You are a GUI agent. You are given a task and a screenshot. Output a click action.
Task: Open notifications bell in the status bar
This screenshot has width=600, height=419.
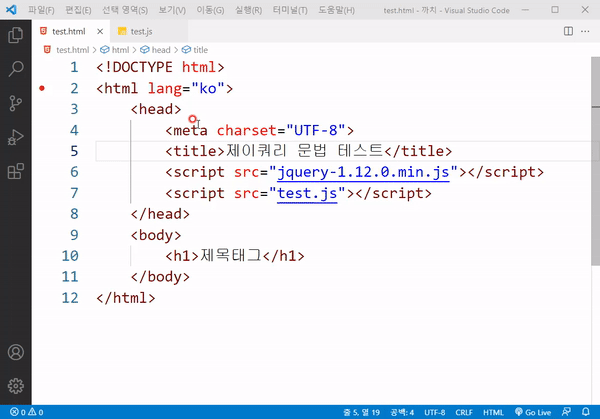coord(585,412)
